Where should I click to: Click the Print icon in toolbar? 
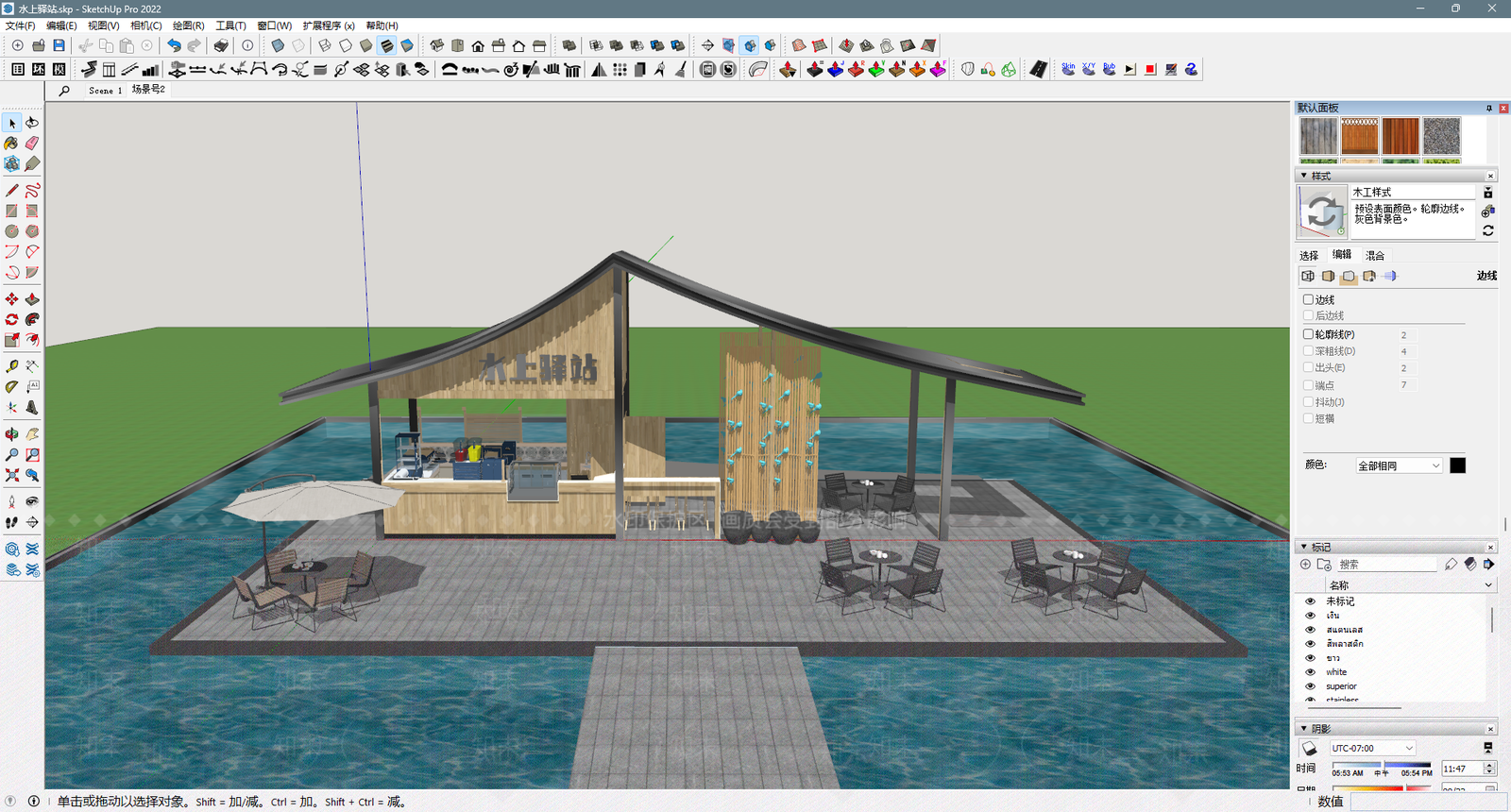click(x=221, y=45)
